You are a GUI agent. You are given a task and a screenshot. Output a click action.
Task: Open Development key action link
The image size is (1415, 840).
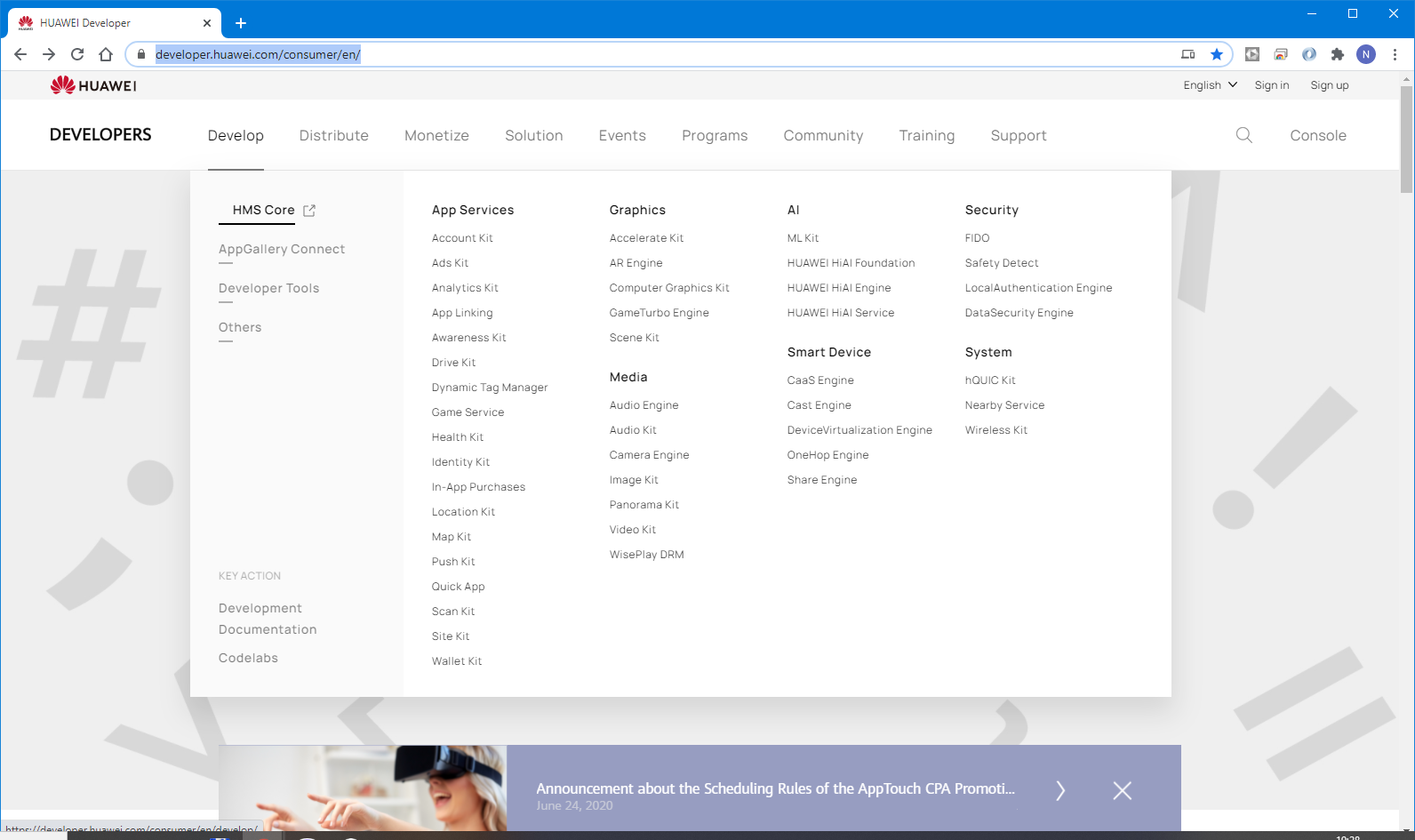[x=260, y=608]
